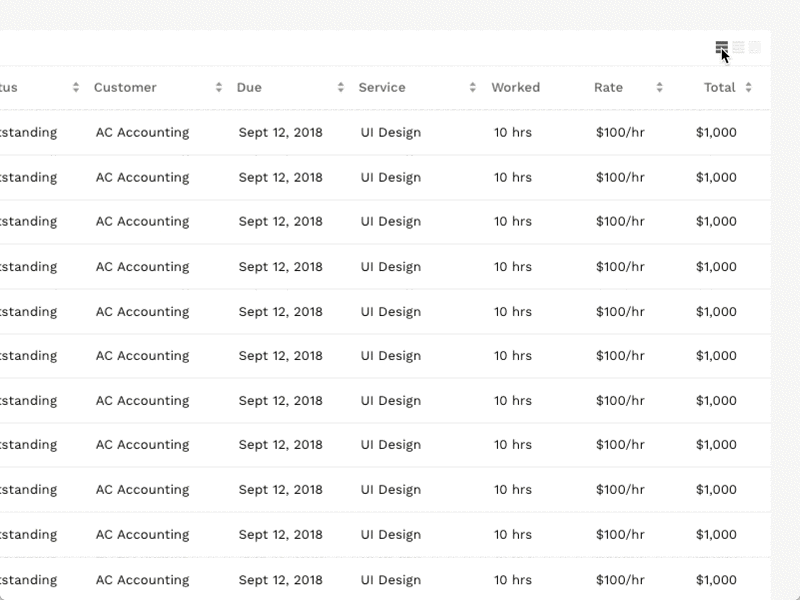
Task: Click the Total header label
Action: (720, 87)
